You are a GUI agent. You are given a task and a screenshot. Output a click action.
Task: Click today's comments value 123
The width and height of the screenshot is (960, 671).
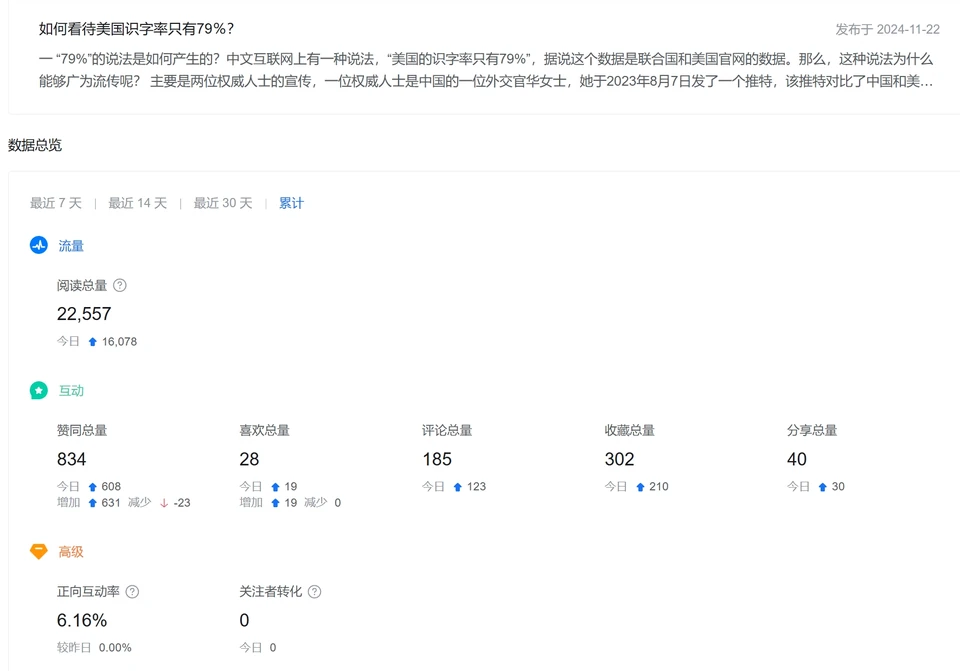pos(476,487)
